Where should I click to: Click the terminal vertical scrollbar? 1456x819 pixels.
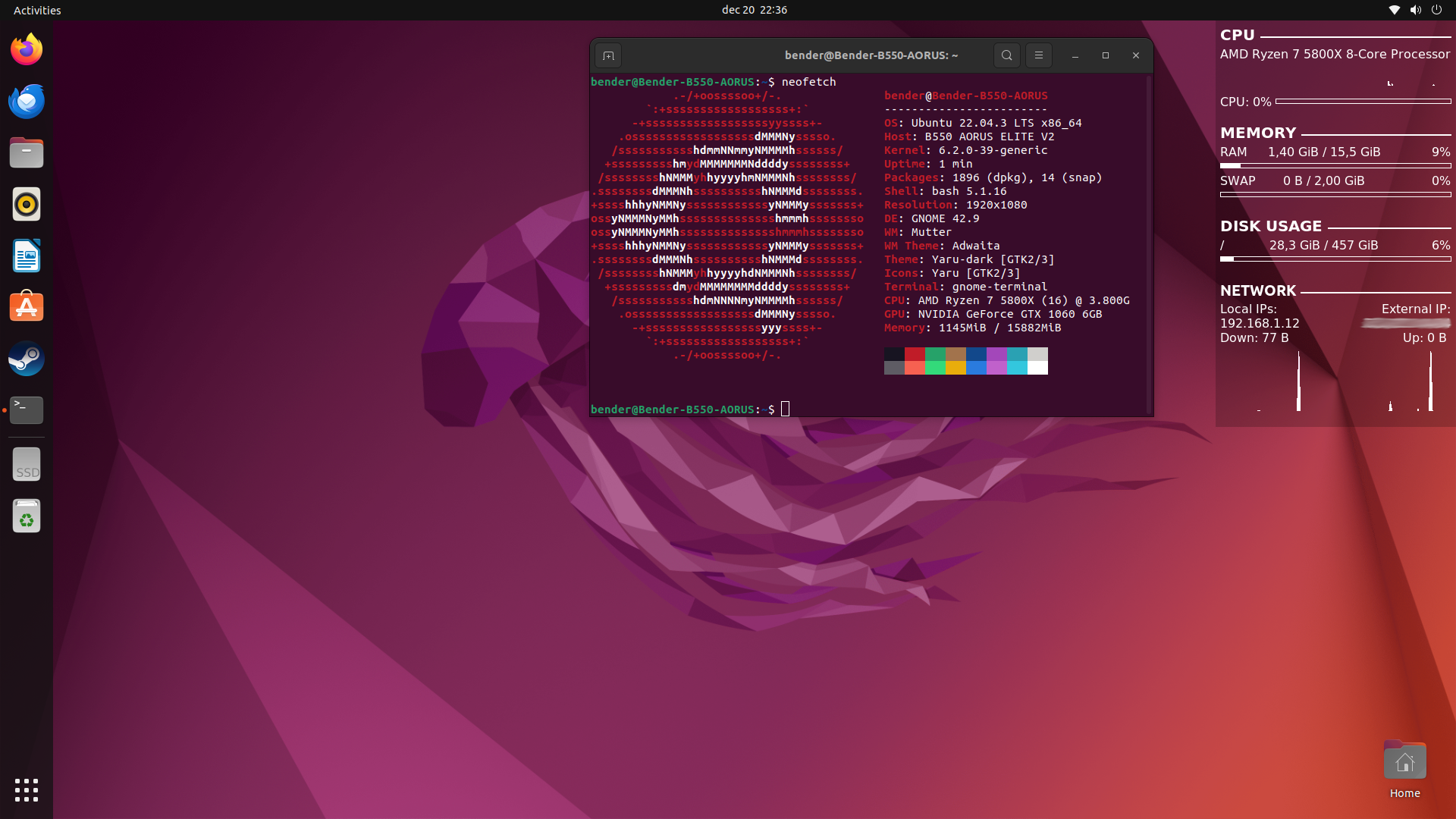tap(1150, 244)
